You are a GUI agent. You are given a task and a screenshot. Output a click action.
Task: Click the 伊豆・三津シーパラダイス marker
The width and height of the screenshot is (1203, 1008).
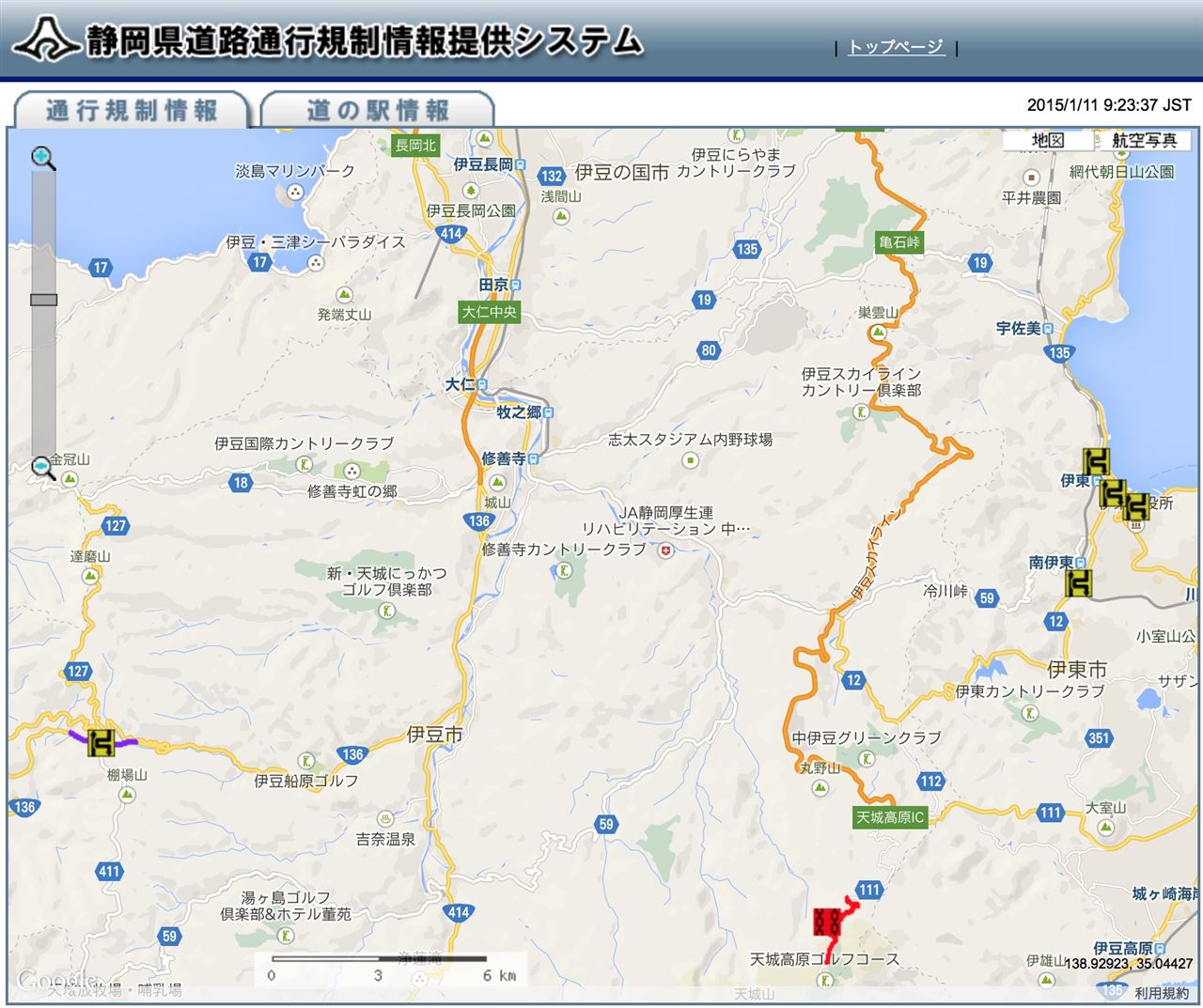(x=316, y=262)
